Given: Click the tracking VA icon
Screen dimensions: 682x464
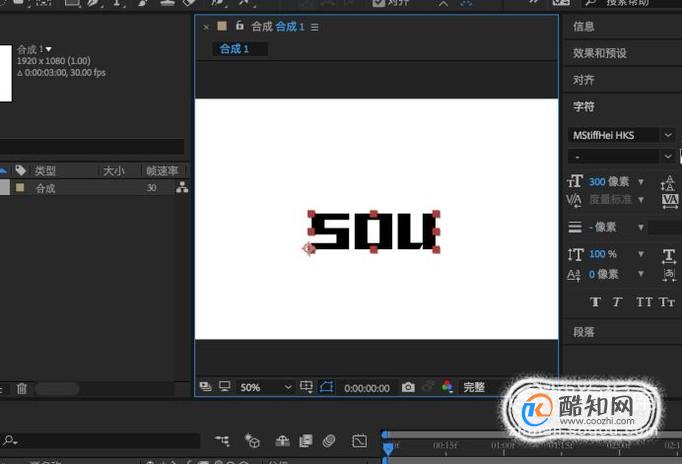Looking at the screenshot, I should (670, 201).
